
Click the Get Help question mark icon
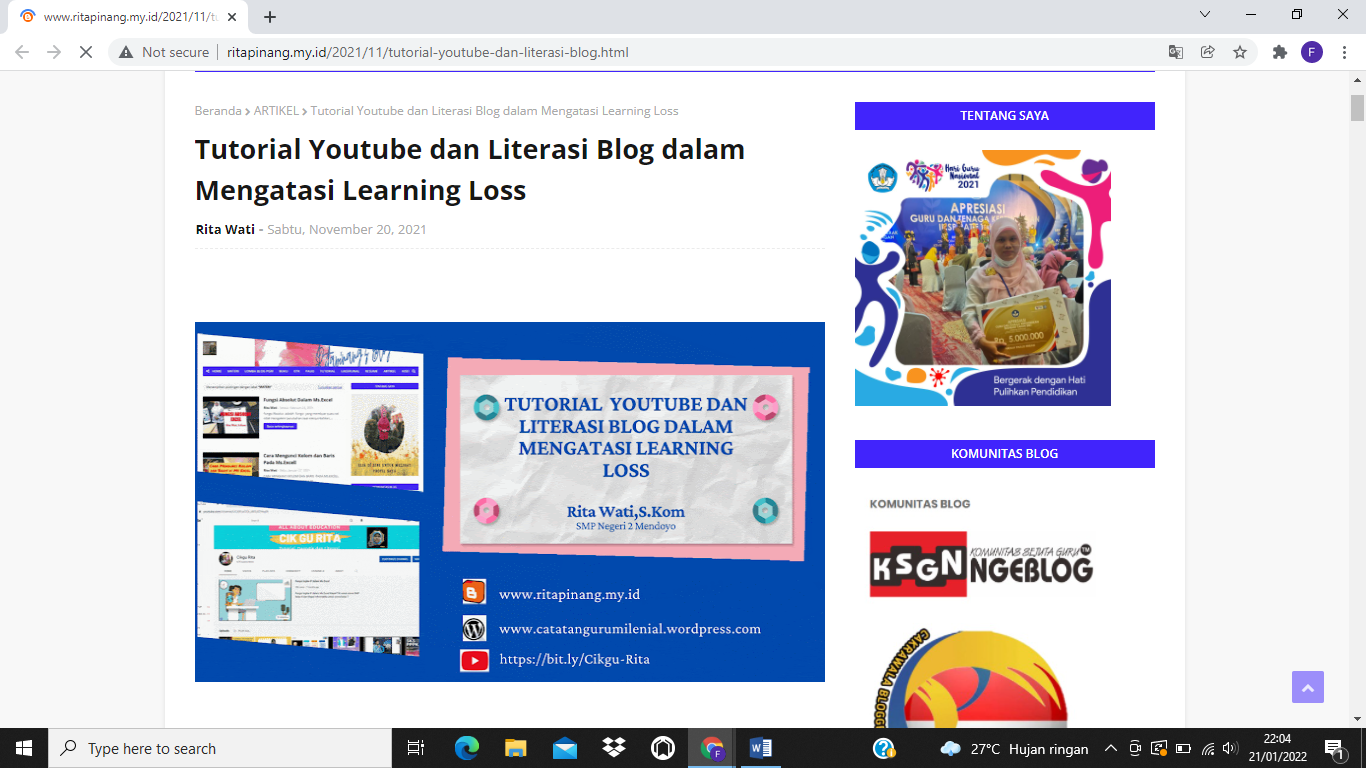(x=883, y=748)
